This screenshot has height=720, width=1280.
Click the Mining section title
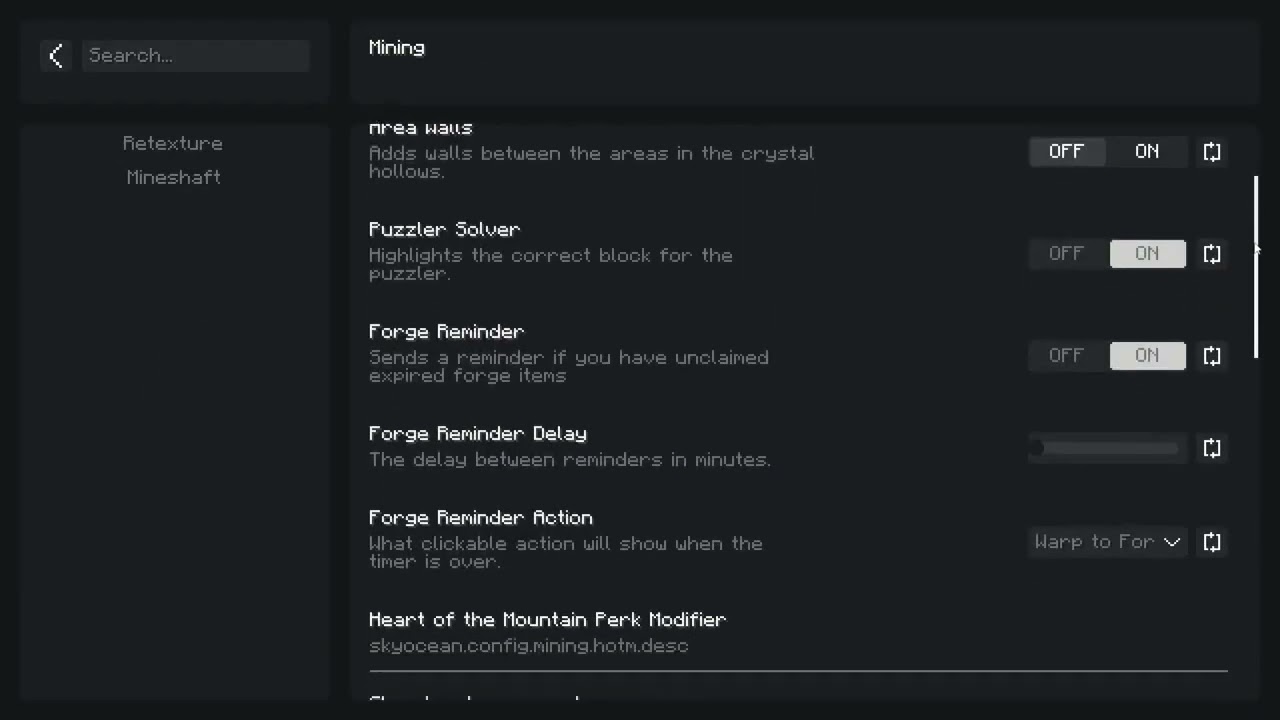click(x=397, y=48)
